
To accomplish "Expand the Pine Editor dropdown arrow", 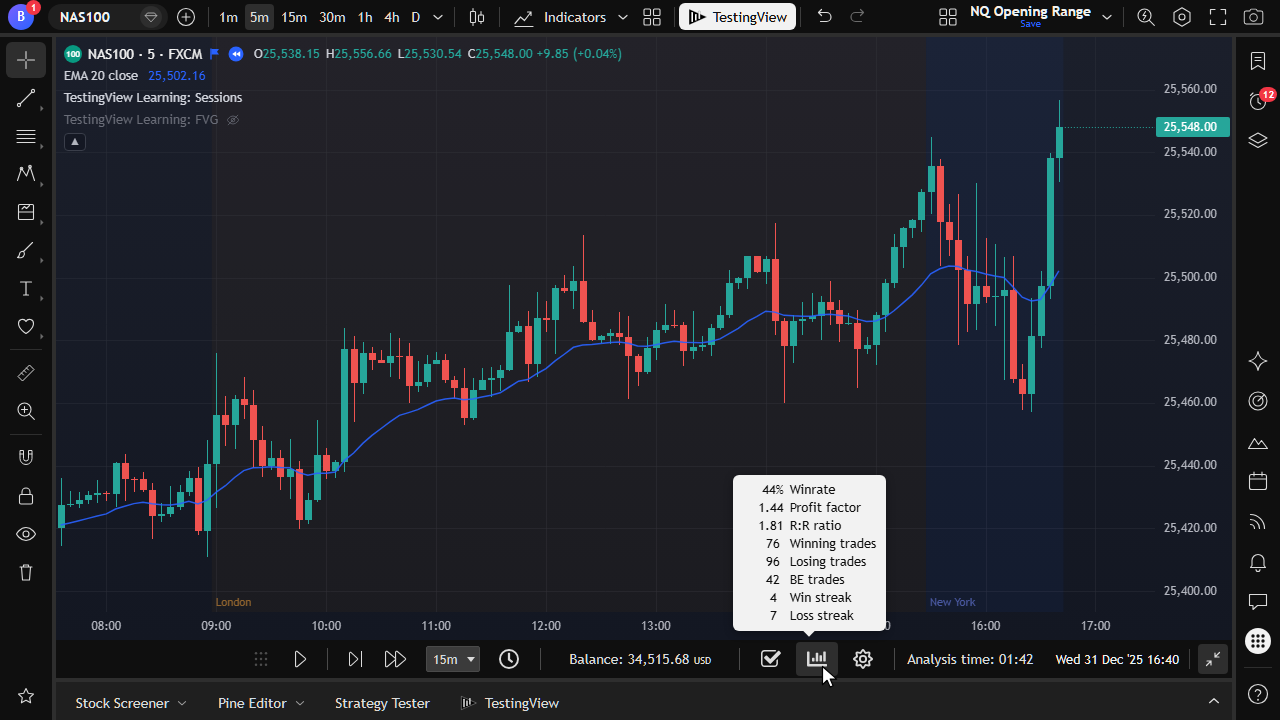I will click(300, 703).
